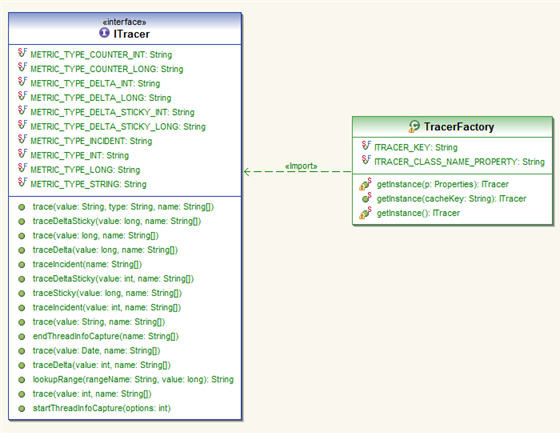560x433 pixels.
Task: Select startThreadInfoCapture(options: int) method text
Action: point(101,408)
